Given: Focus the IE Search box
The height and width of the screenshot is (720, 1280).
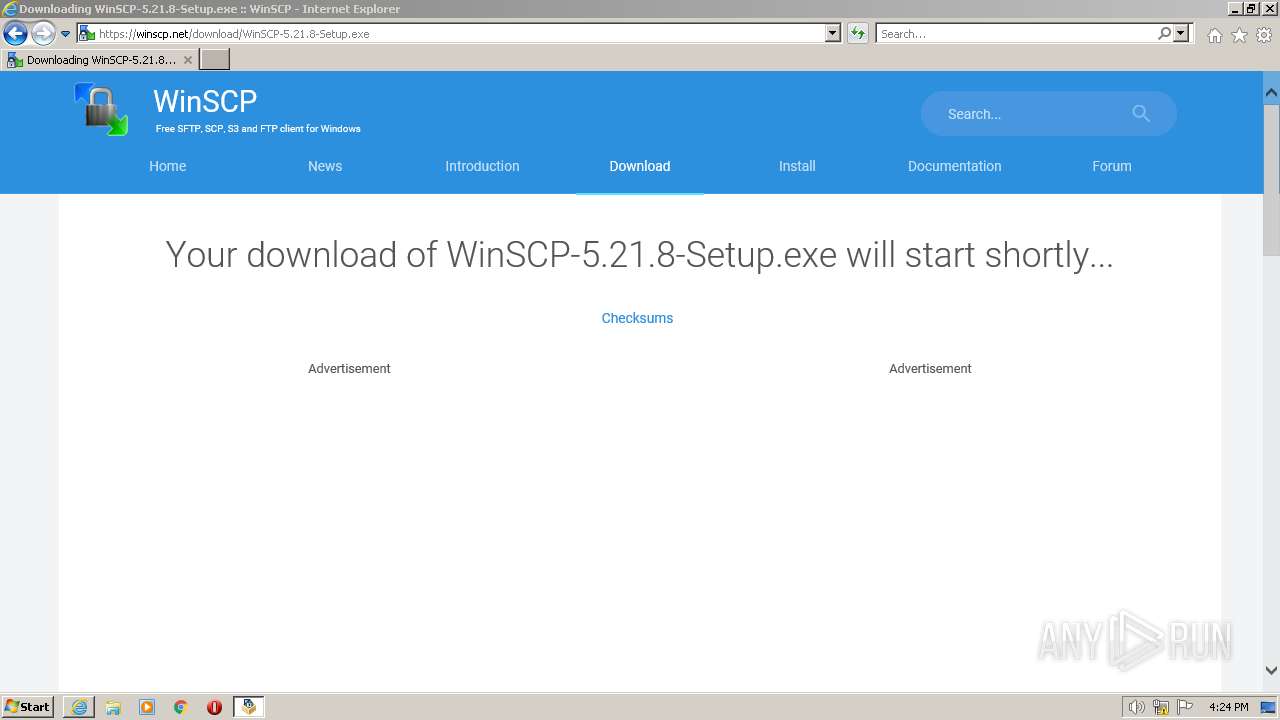Looking at the screenshot, I should pos(1016,33).
